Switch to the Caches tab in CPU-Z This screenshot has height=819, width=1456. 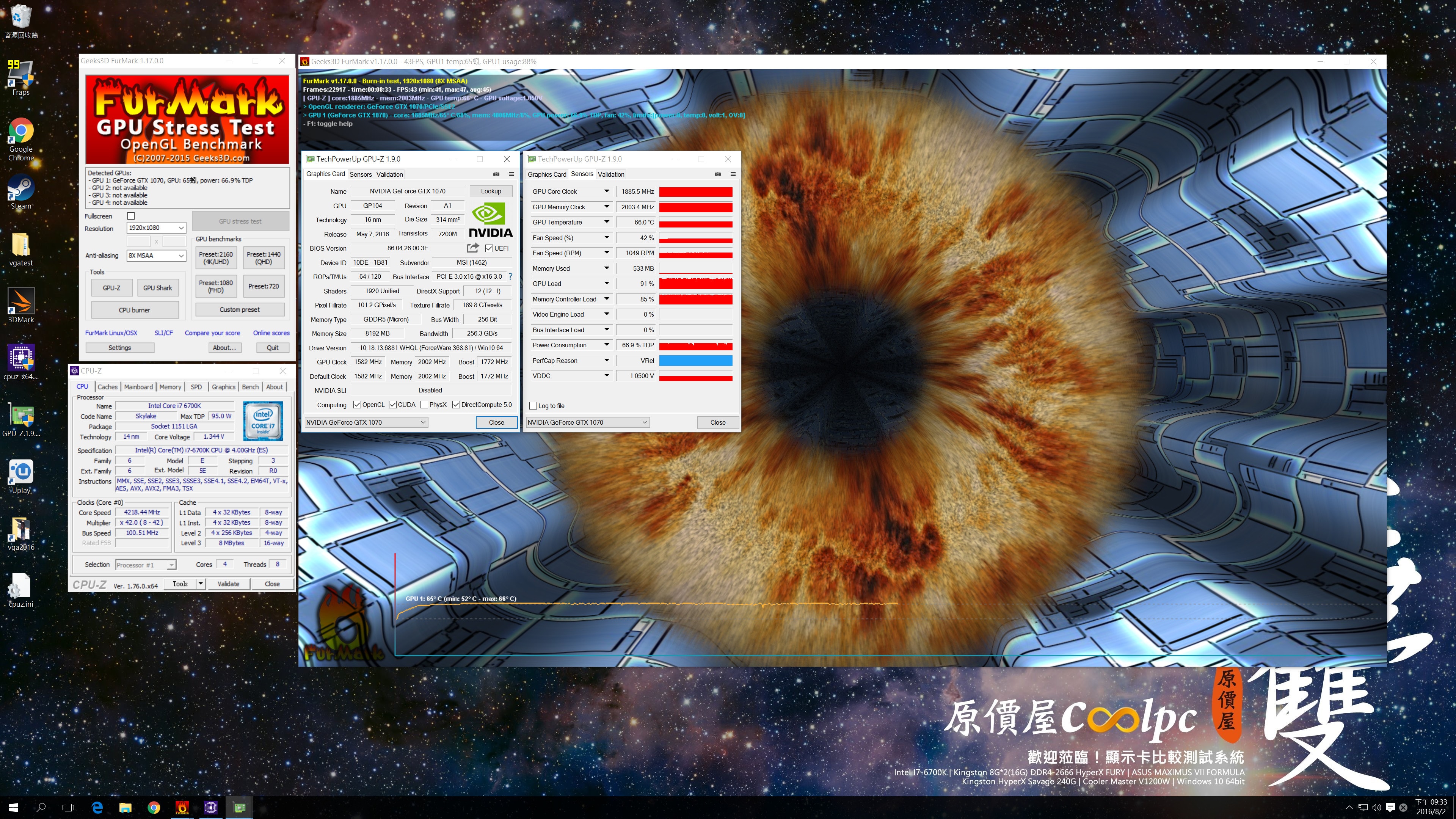click(x=107, y=387)
